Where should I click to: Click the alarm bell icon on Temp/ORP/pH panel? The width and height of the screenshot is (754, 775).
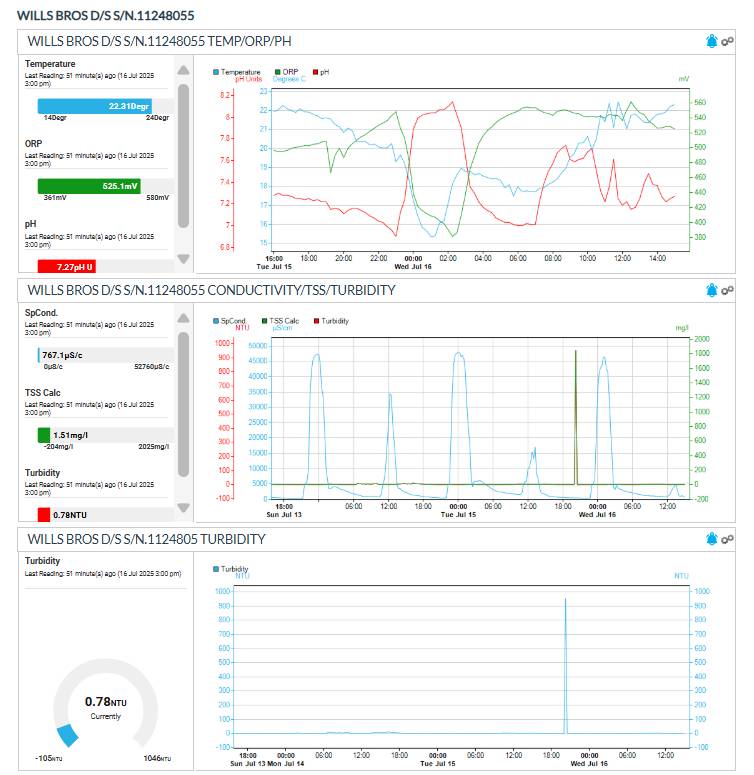712,42
